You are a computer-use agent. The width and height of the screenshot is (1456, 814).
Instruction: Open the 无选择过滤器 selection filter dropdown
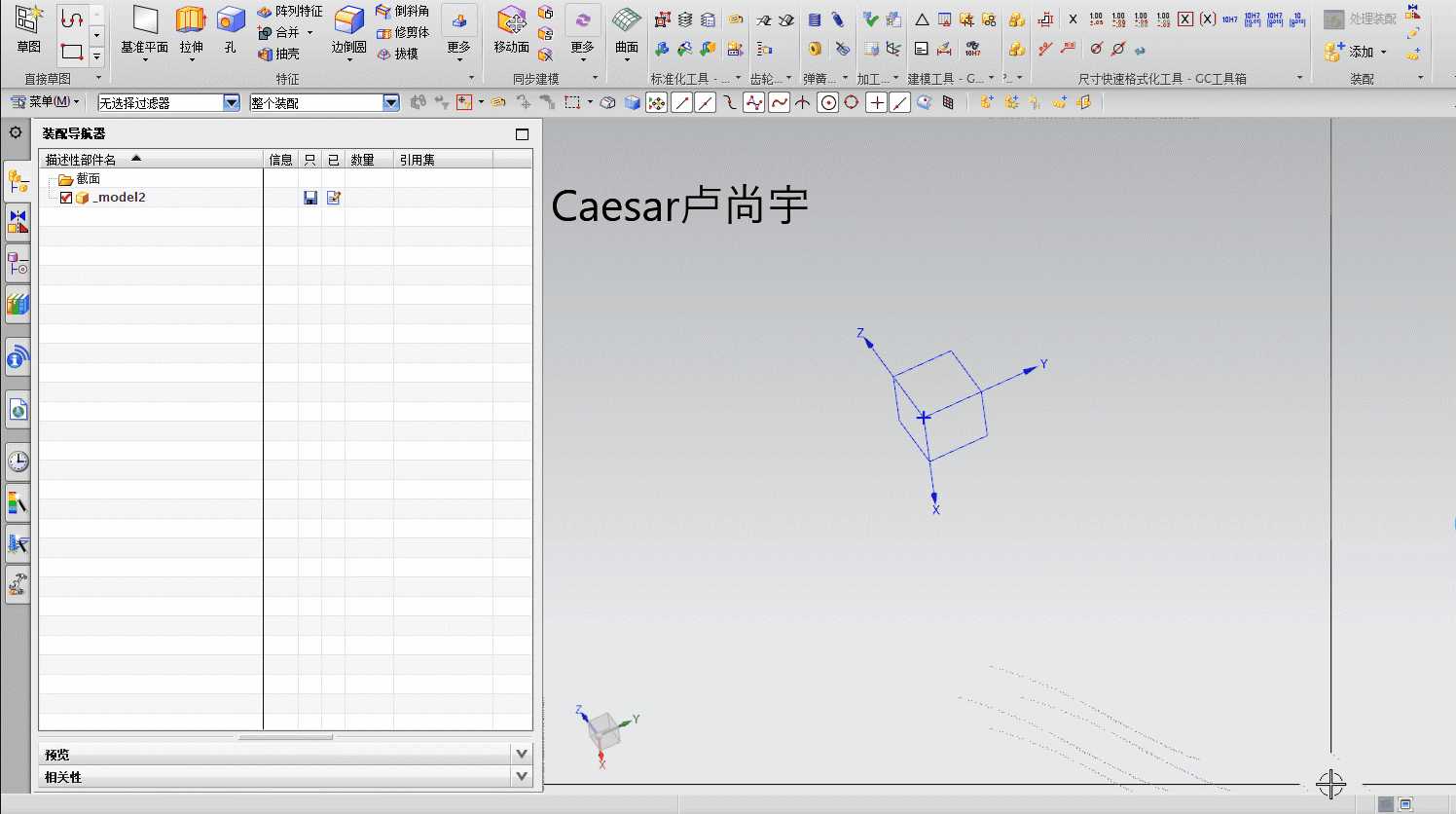click(x=232, y=102)
